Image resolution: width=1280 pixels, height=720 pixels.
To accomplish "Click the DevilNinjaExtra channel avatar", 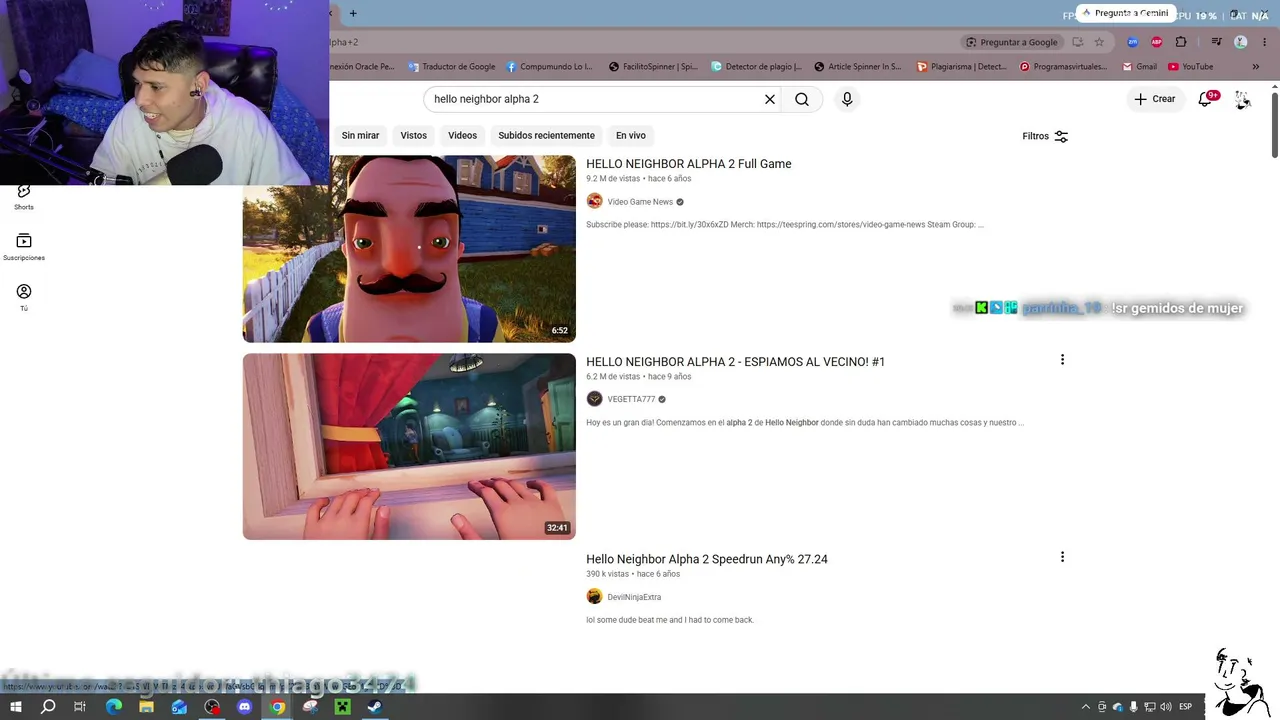I will [594, 597].
